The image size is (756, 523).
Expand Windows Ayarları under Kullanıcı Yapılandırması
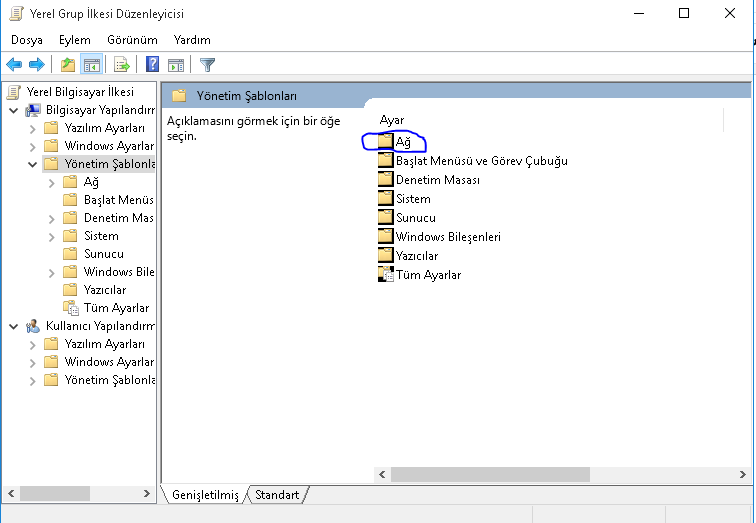pyautogui.click(x=32, y=362)
